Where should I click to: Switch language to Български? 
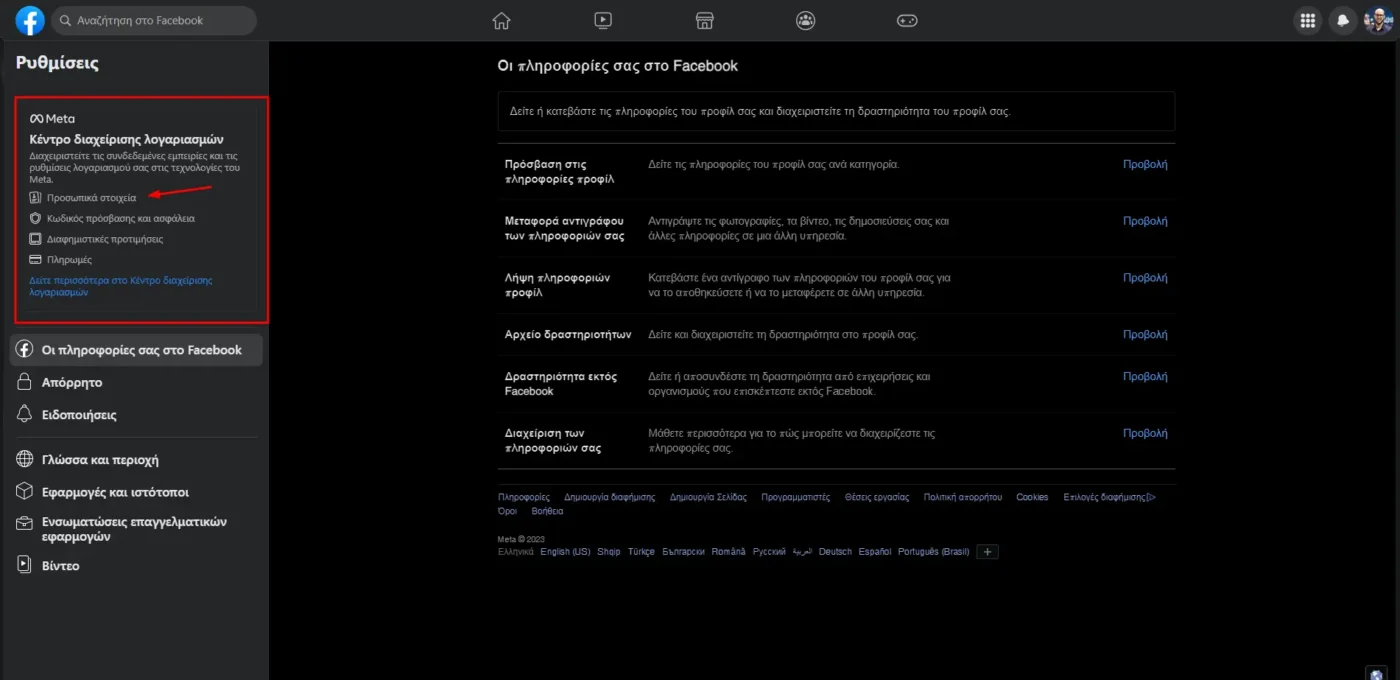pos(683,552)
